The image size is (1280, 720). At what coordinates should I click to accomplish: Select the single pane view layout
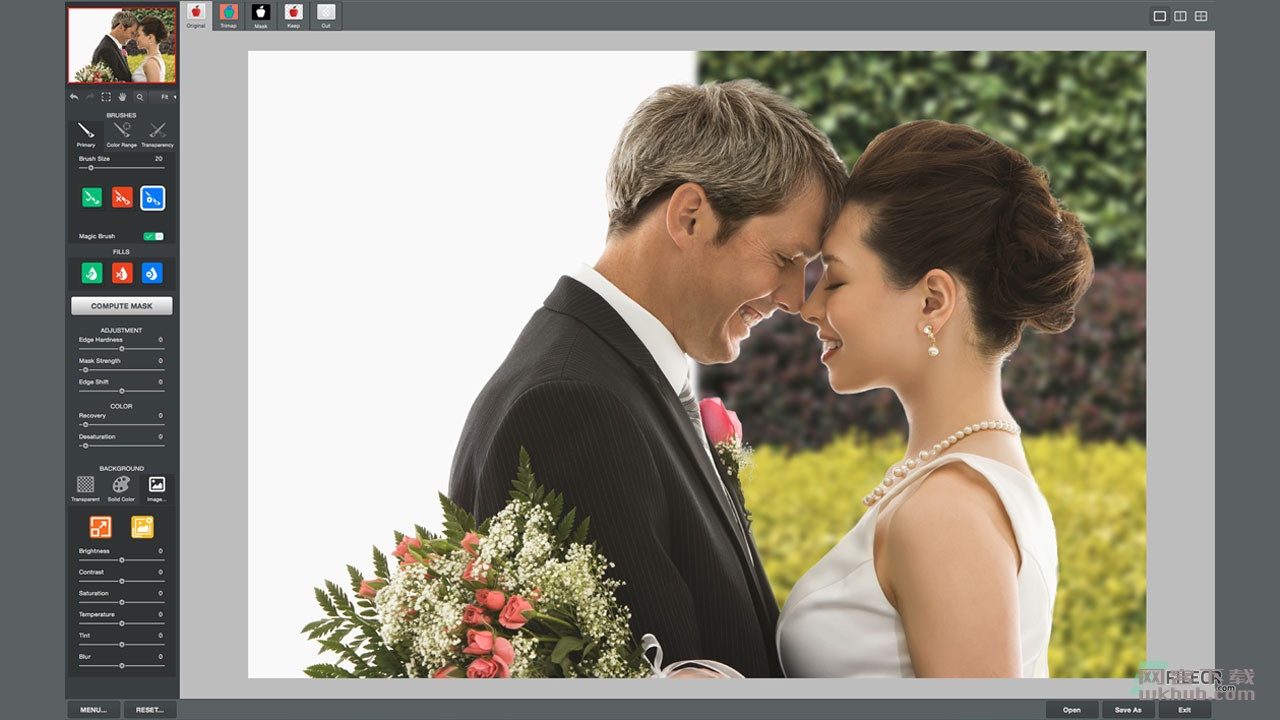click(1160, 16)
